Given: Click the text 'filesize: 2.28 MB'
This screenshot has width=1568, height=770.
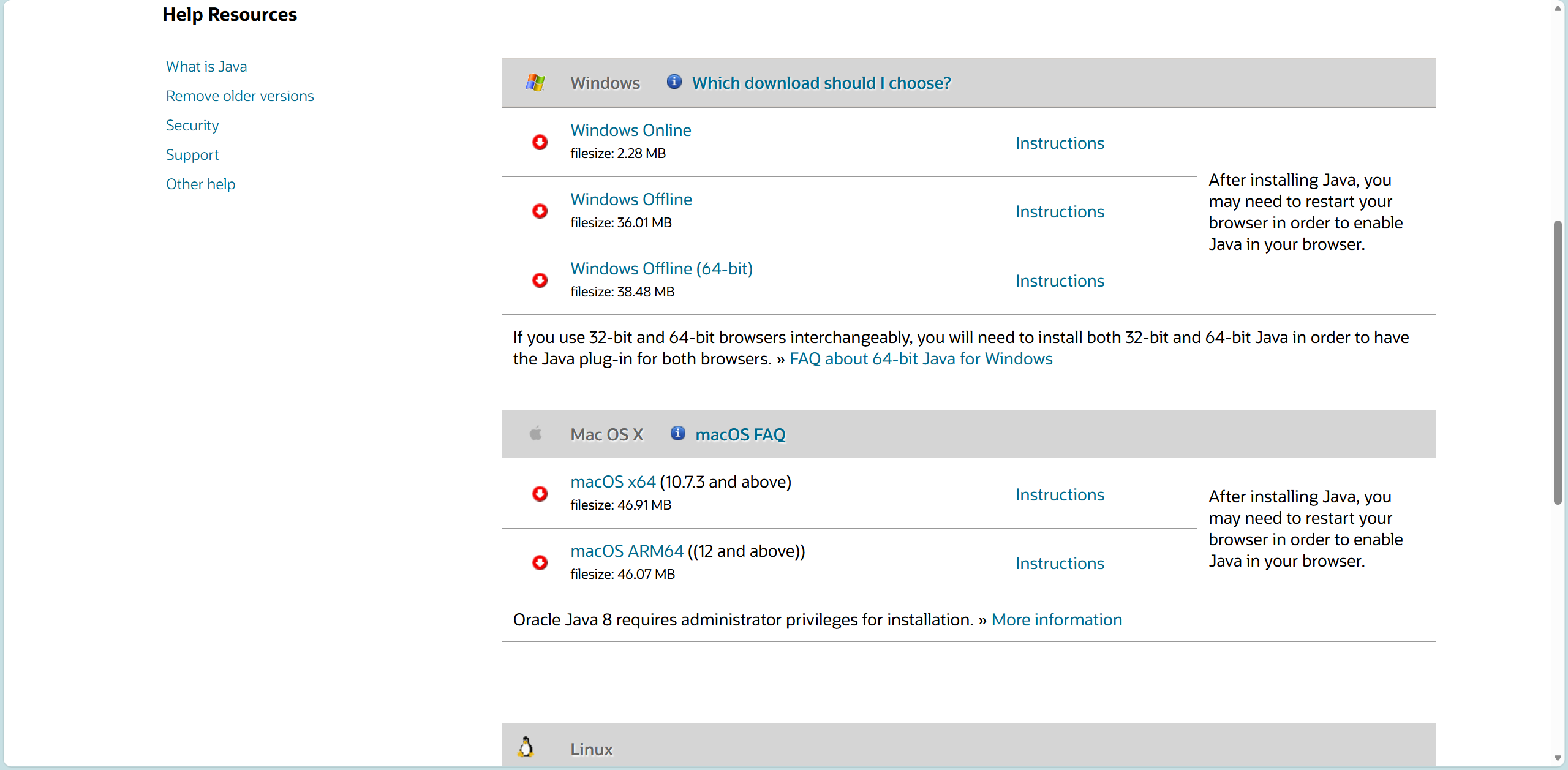Looking at the screenshot, I should click(x=618, y=154).
